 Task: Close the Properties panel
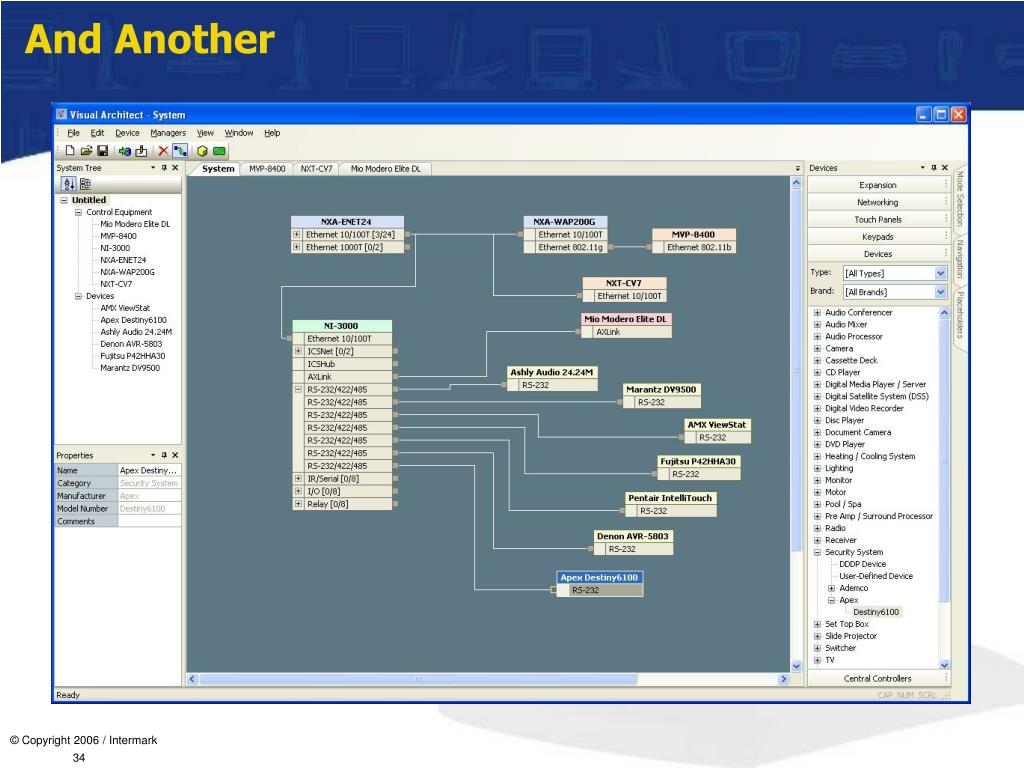click(x=175, y=455)
